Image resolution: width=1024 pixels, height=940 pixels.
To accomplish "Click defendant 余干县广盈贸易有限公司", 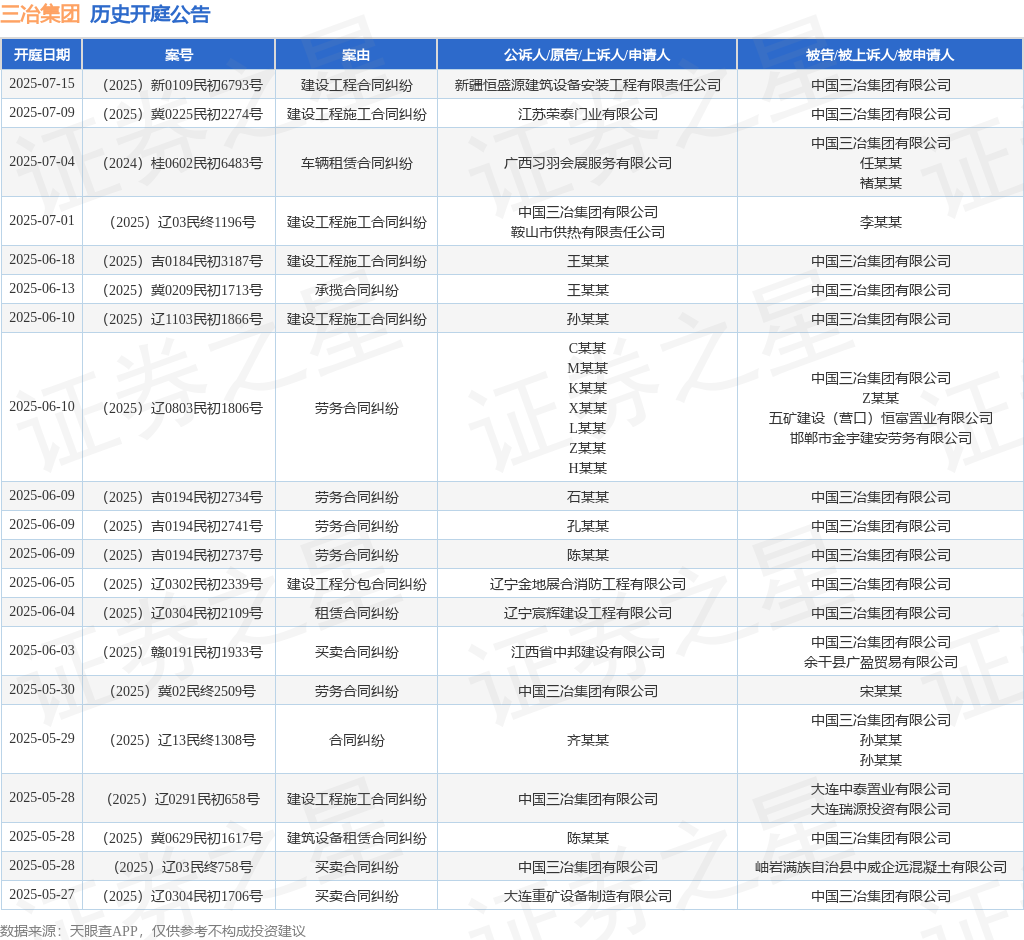I will click(880, 662).
